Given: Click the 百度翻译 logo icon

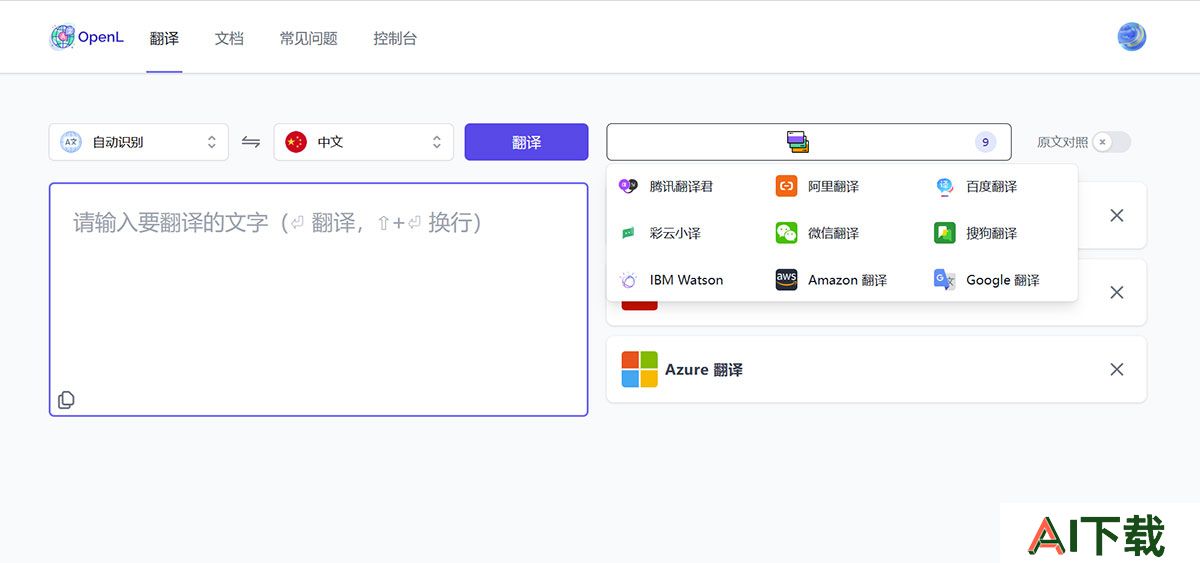Looking at the screenshot, I should pyautogui.click(x=944, y=186).
